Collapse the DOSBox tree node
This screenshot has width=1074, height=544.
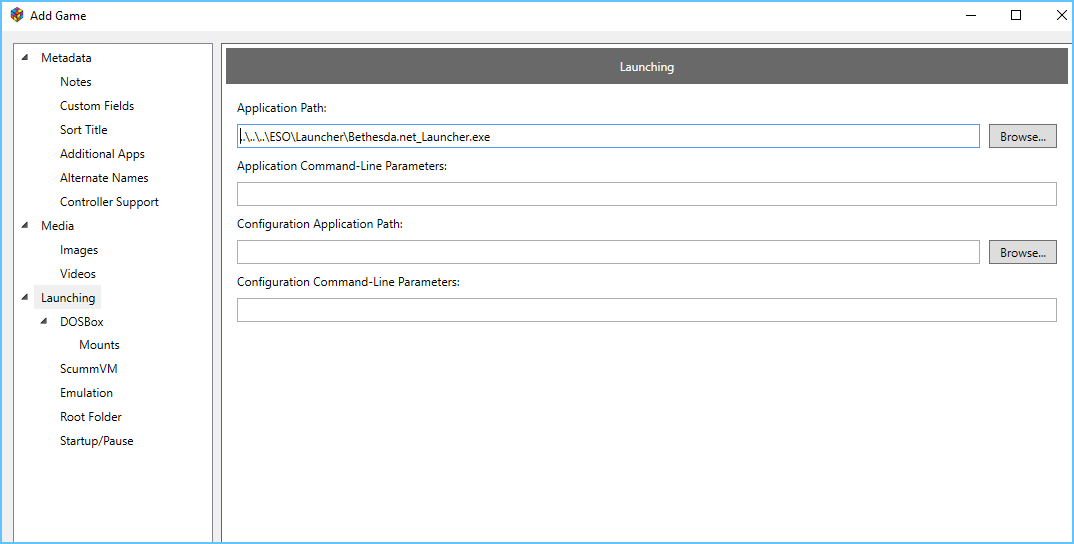click(45, 321)
